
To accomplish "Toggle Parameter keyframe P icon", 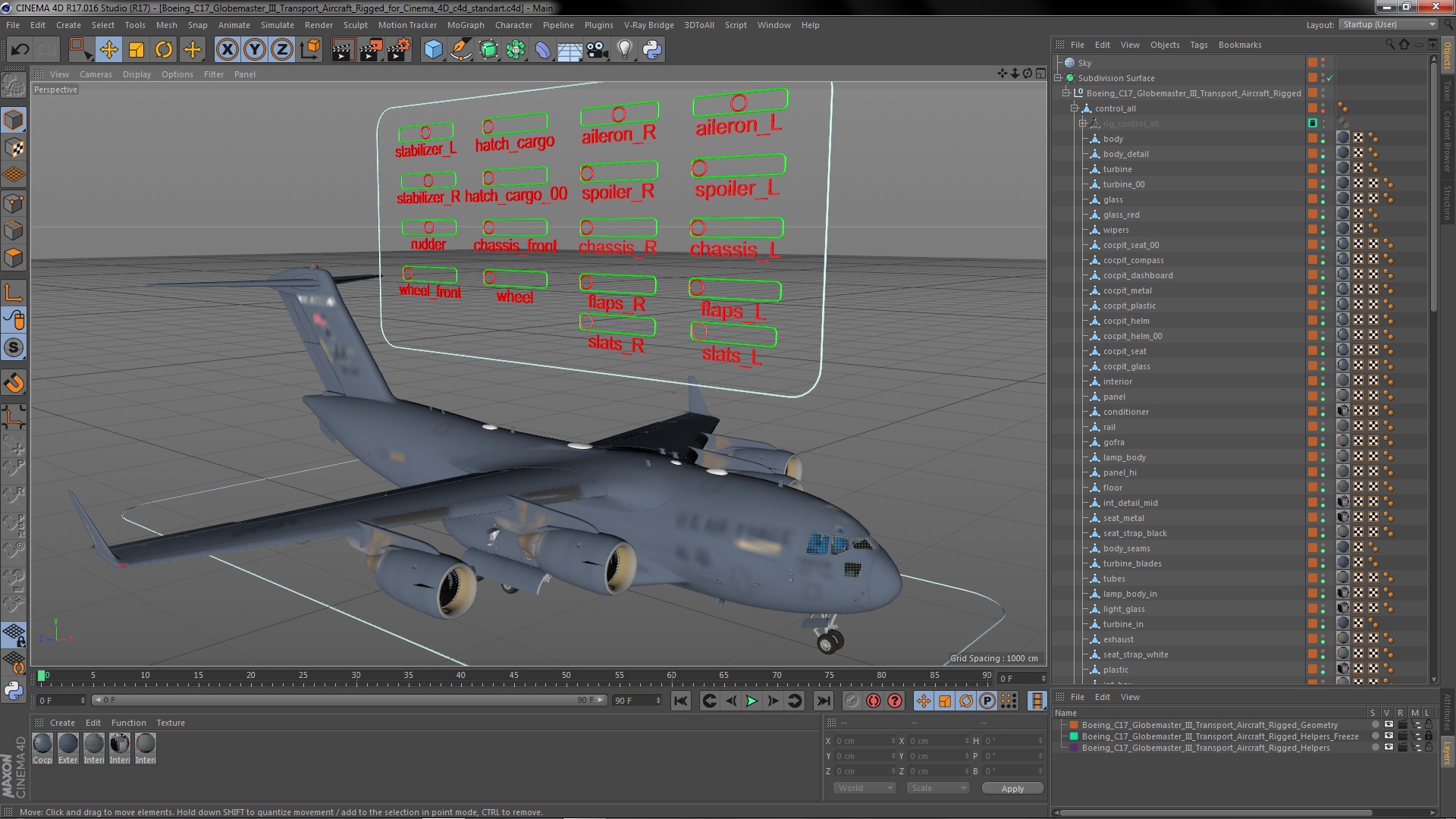I will pyautogui.click(x=987, y=701).
